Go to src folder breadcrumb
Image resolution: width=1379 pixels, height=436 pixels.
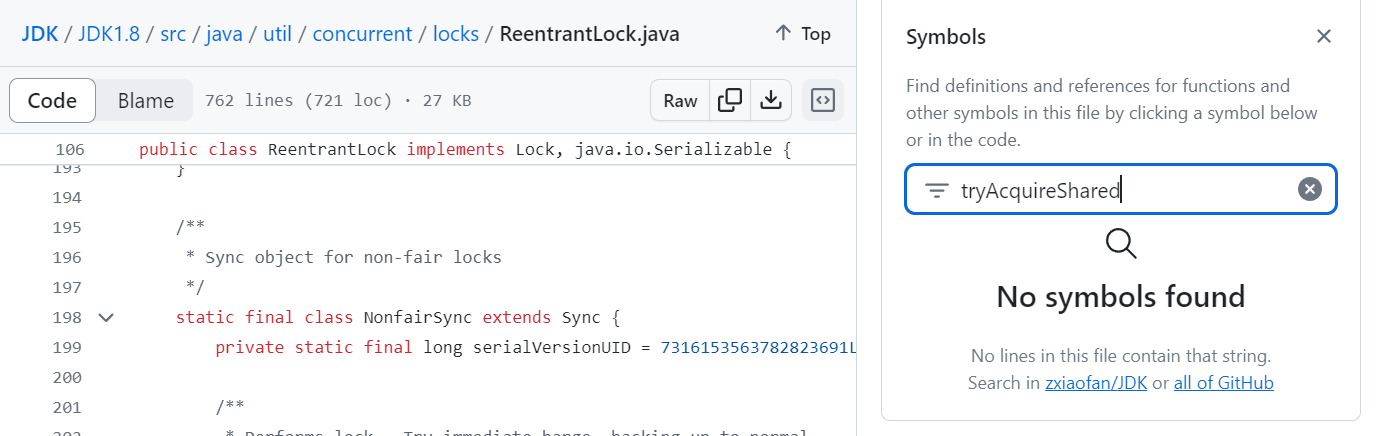[173, 34]
